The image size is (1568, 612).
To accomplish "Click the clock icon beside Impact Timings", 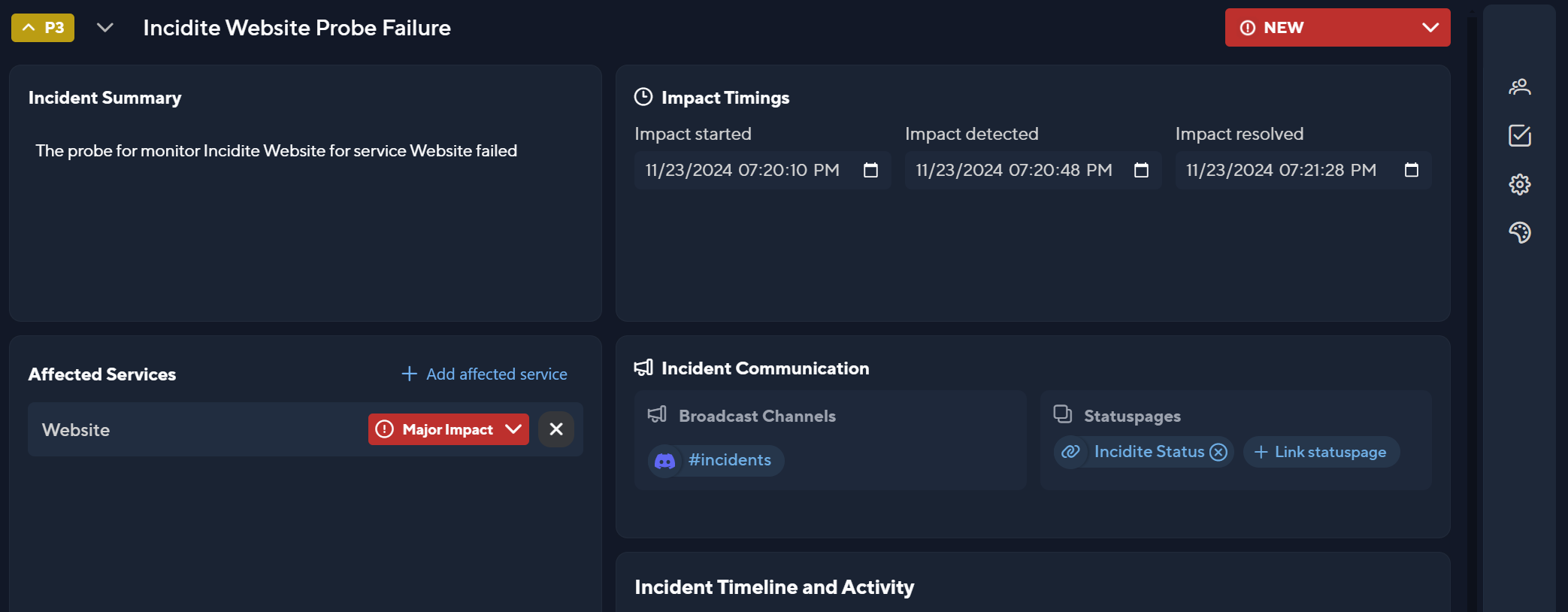I will [643, 97].
